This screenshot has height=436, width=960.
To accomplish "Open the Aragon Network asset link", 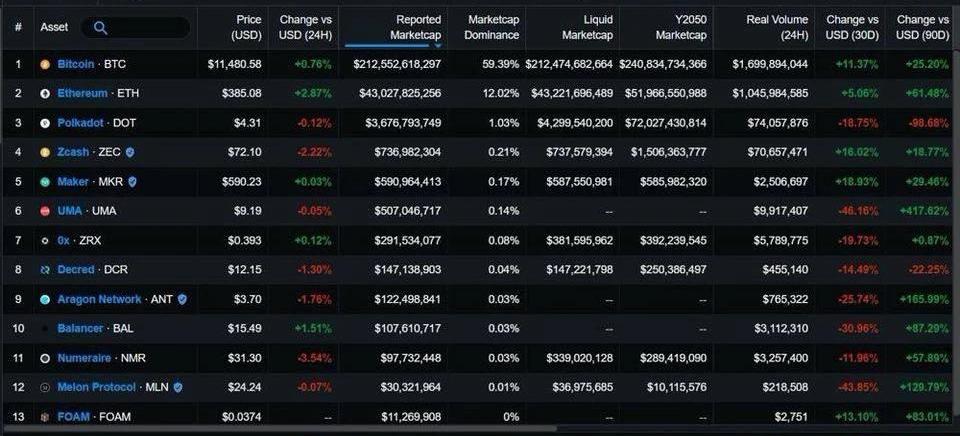I will 99,299.
